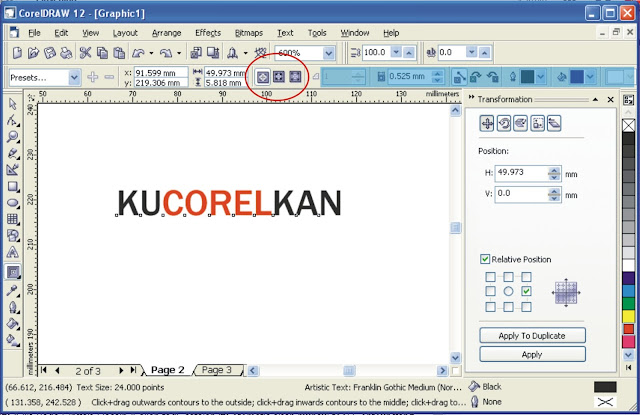Click the V position input field

(x=521, y=194)
